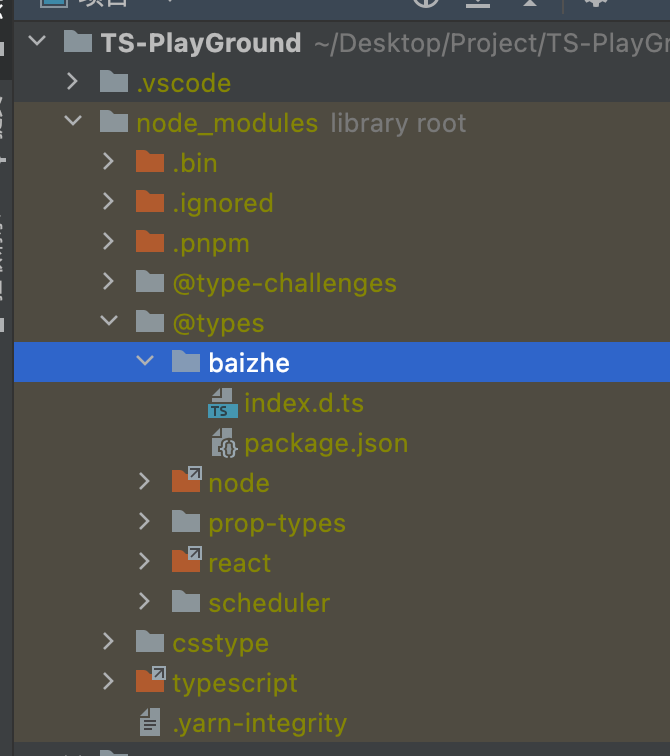Collapse the @types folder chevron
The height and width of the screenshot is (756, 670).
point(109,321)
